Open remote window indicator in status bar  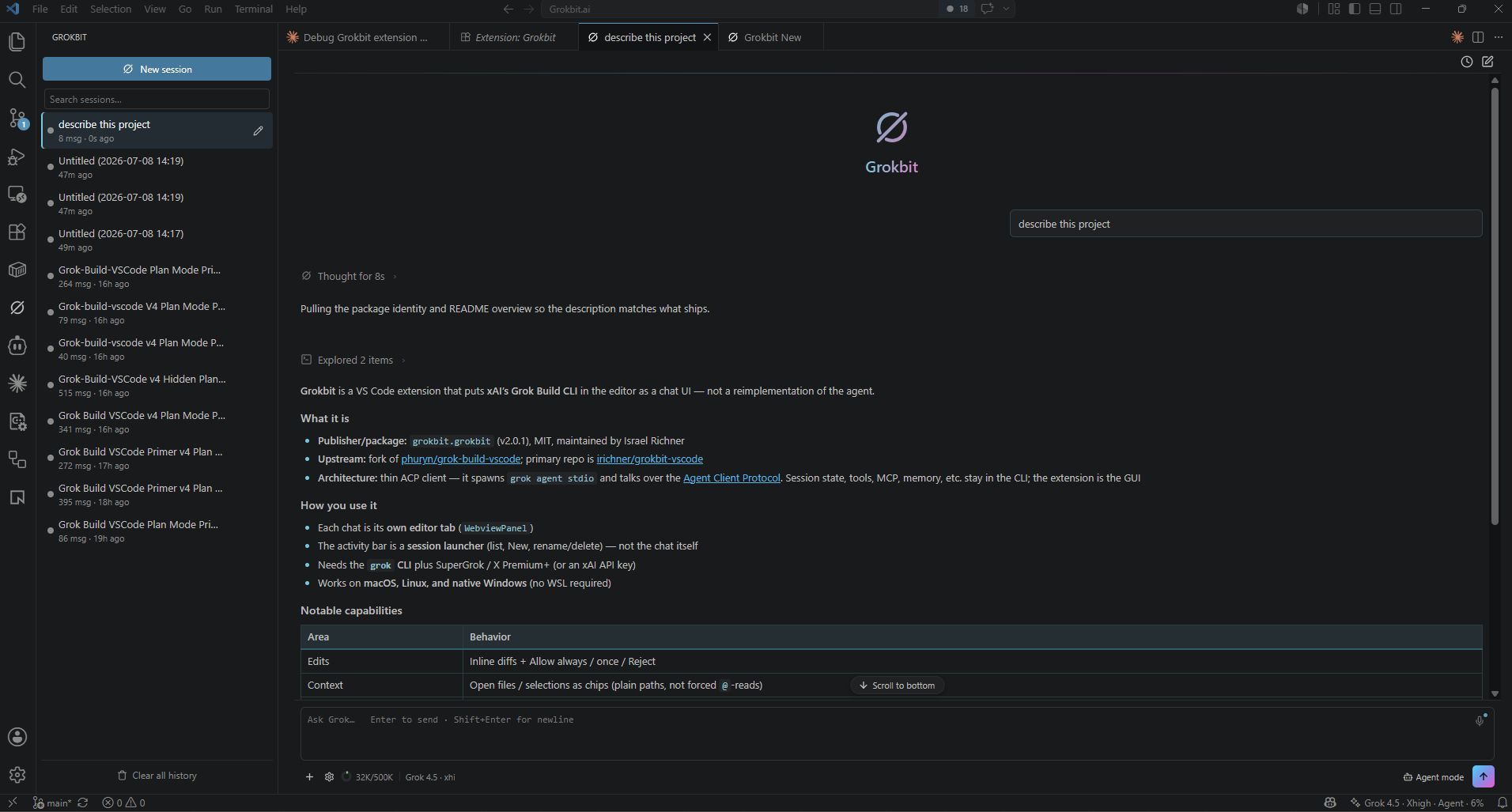(x=13, y=803)
